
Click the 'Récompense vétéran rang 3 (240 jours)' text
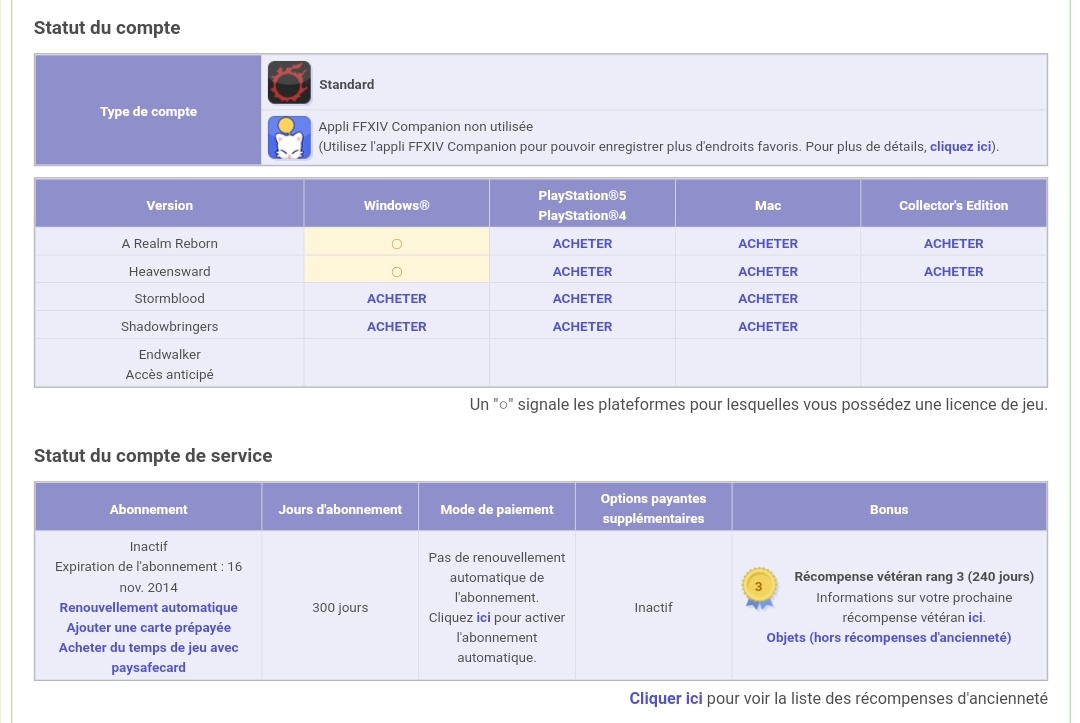(914, 576)
